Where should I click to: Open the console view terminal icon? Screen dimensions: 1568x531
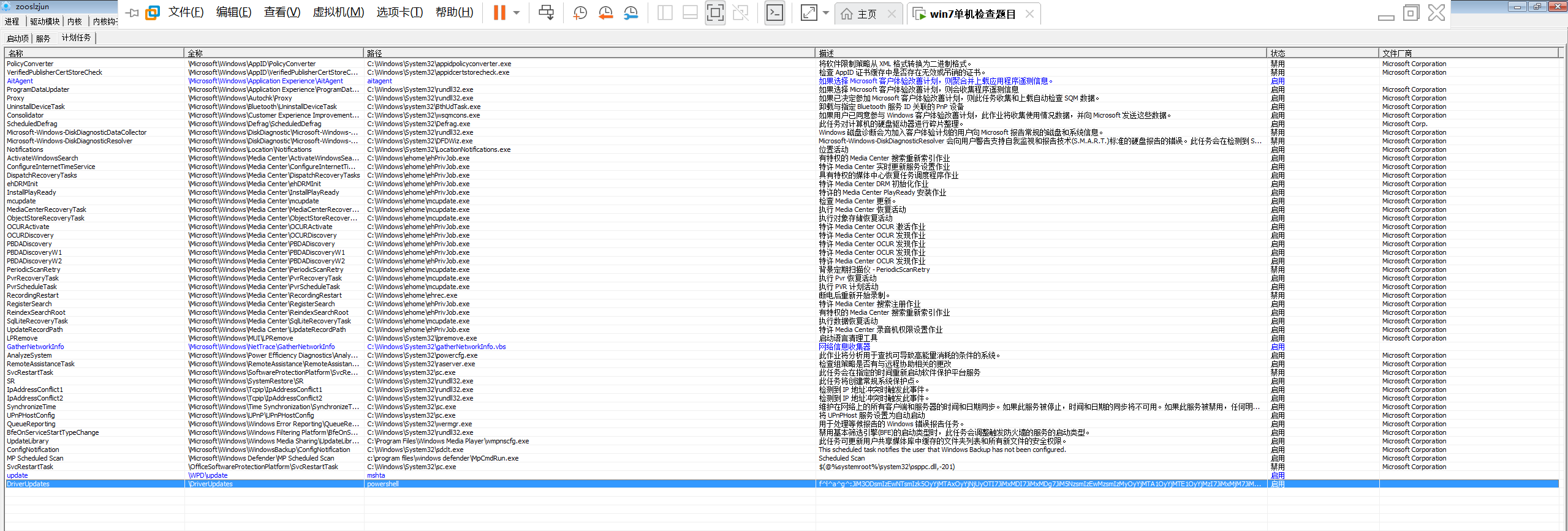775,13
